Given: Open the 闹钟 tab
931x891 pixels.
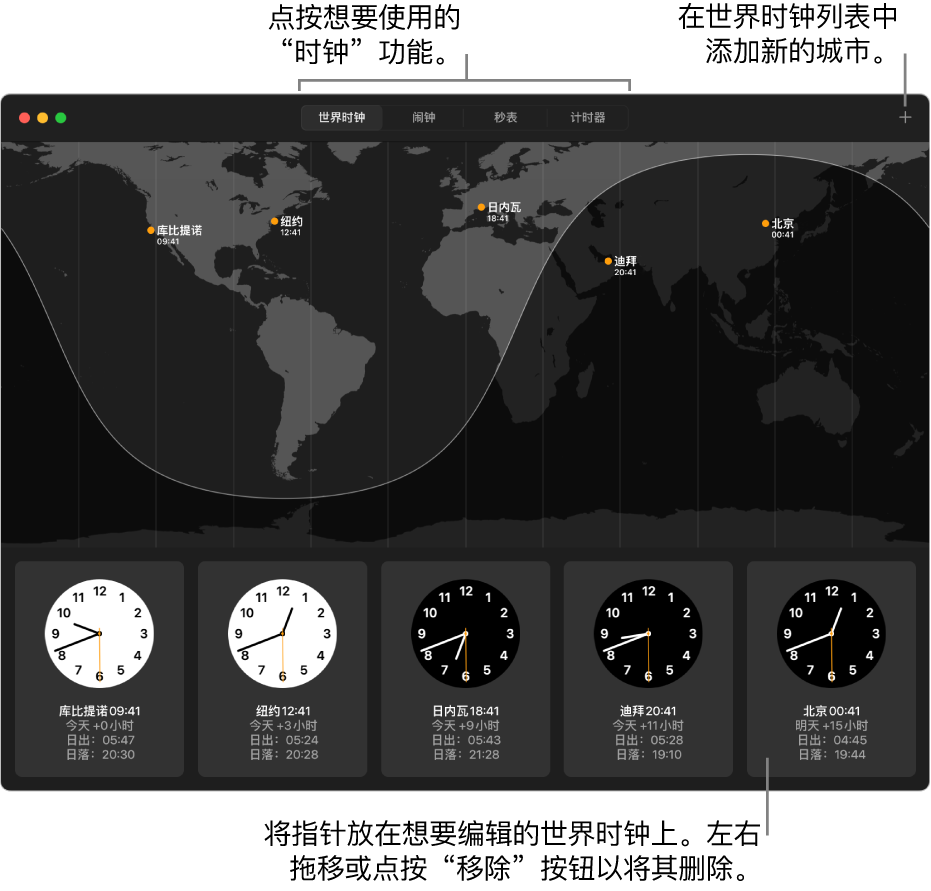Looking at the screenshot, I should tap(424, 118).
